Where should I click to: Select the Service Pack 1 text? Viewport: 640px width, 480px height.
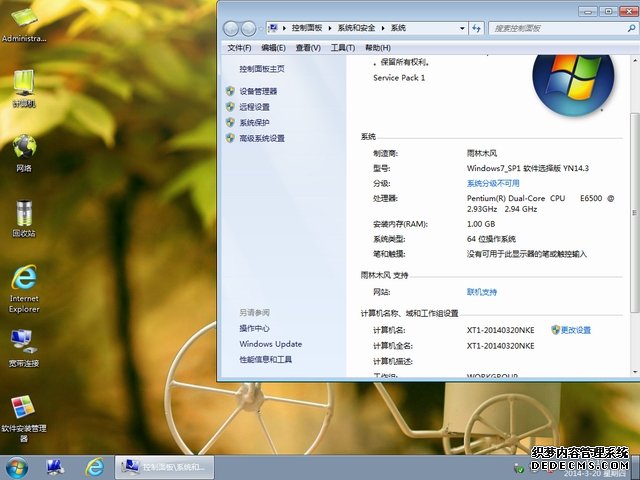[x=399, y=78]
